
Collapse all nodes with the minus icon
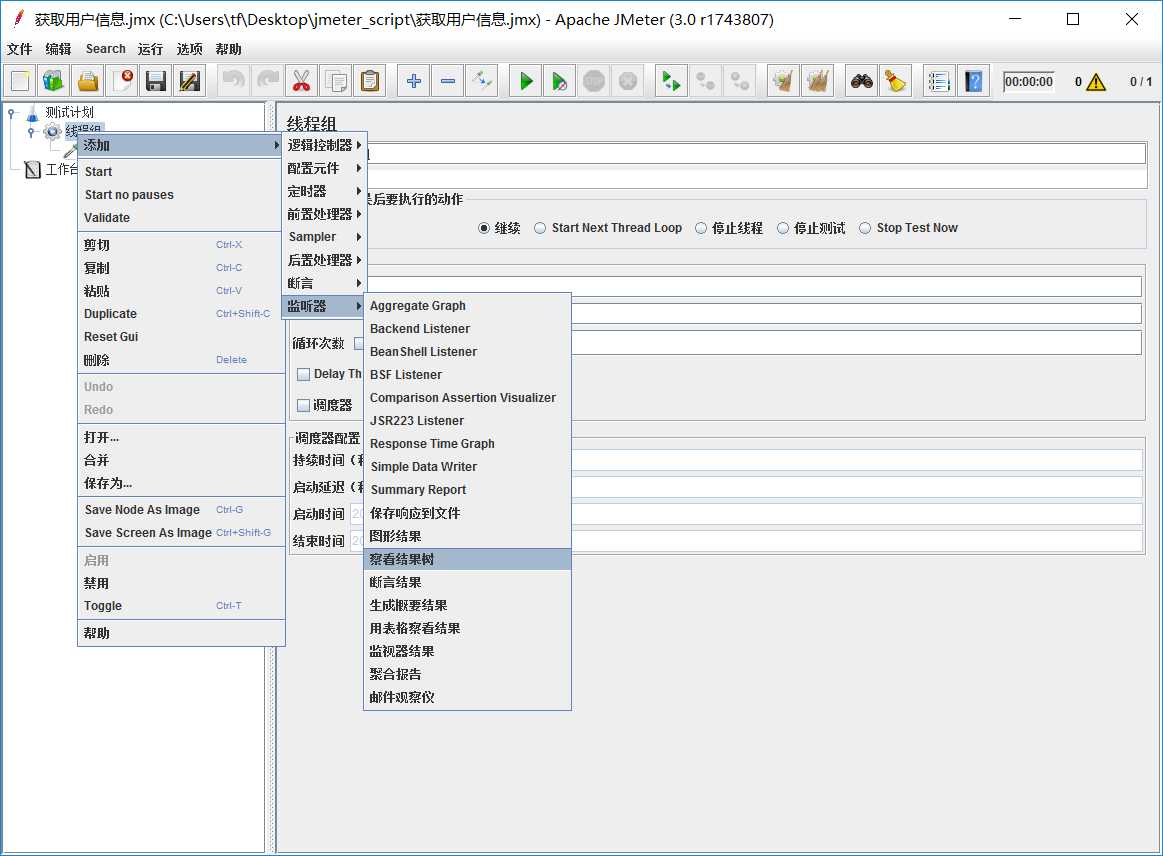click(x=448, y=81)
